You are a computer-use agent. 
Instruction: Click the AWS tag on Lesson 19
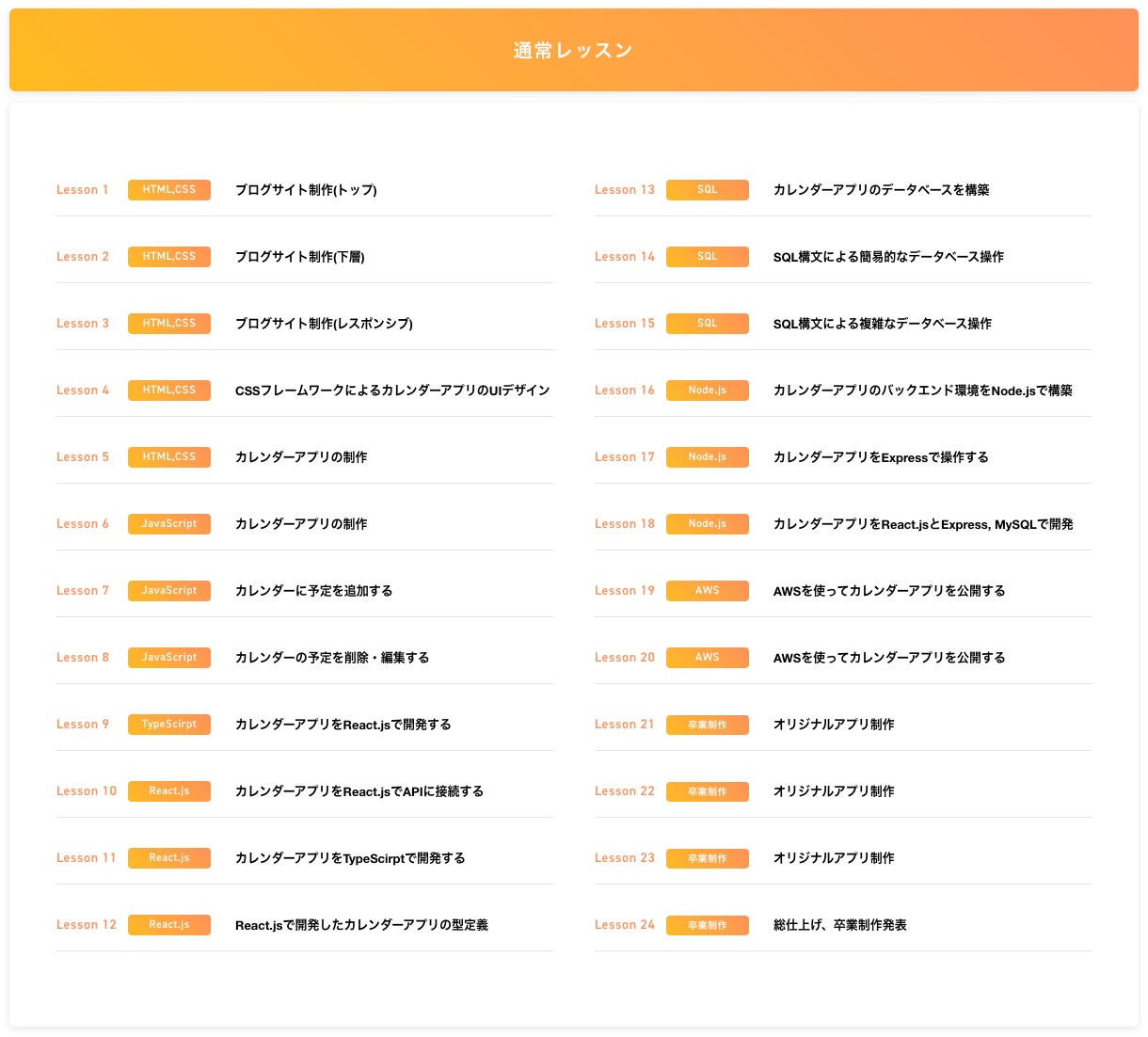[x=708, y=591]
